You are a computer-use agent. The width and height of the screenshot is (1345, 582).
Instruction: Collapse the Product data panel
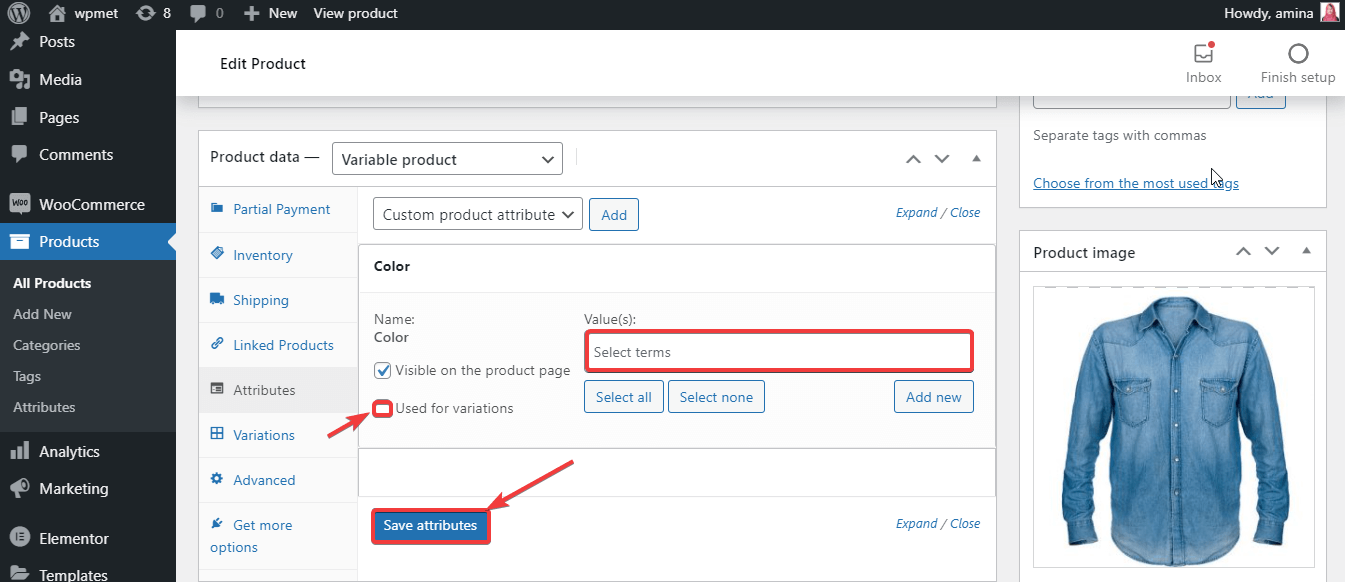[976, 158]
